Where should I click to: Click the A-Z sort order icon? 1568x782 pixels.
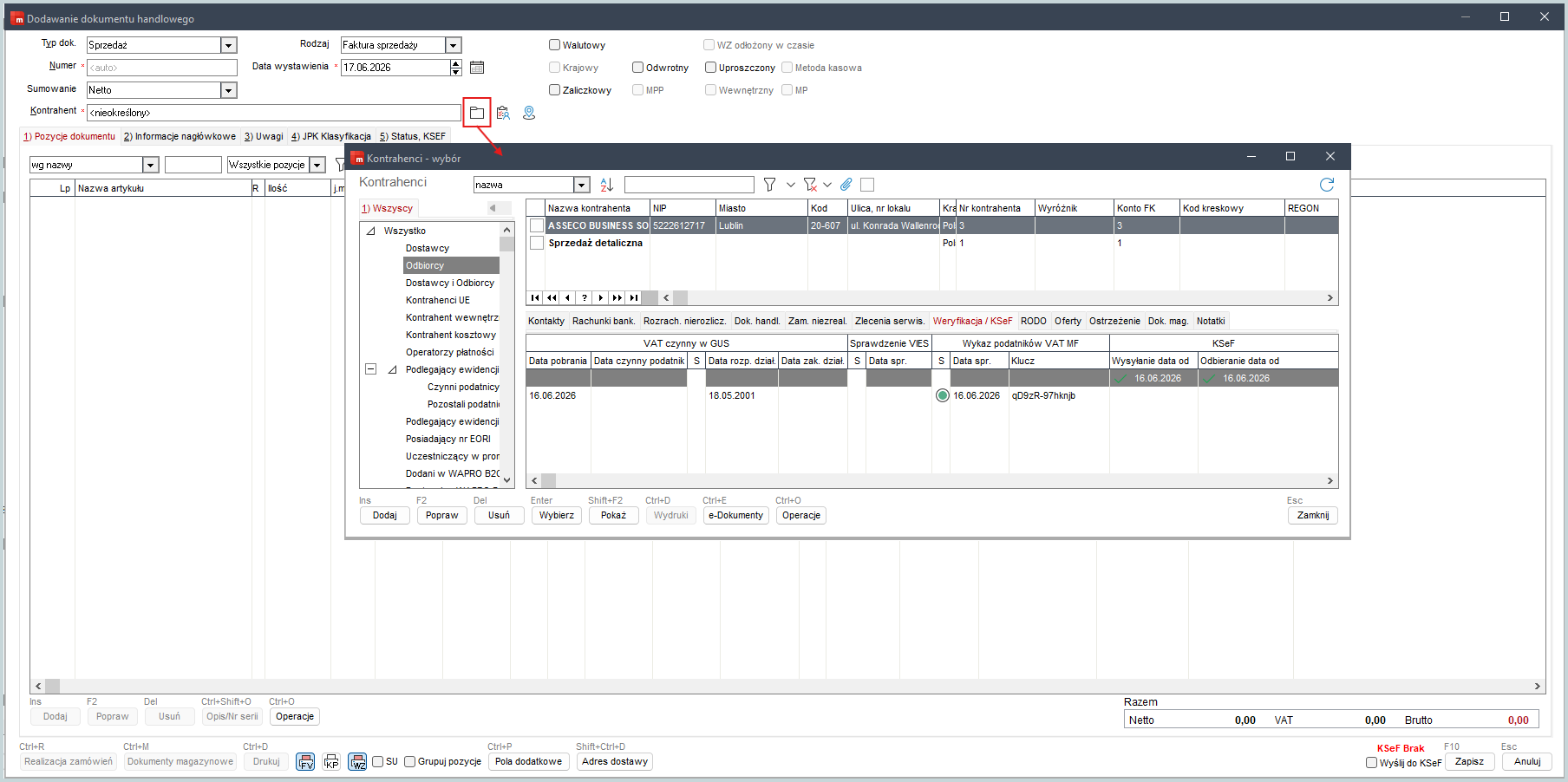click(x=606, y=185)
